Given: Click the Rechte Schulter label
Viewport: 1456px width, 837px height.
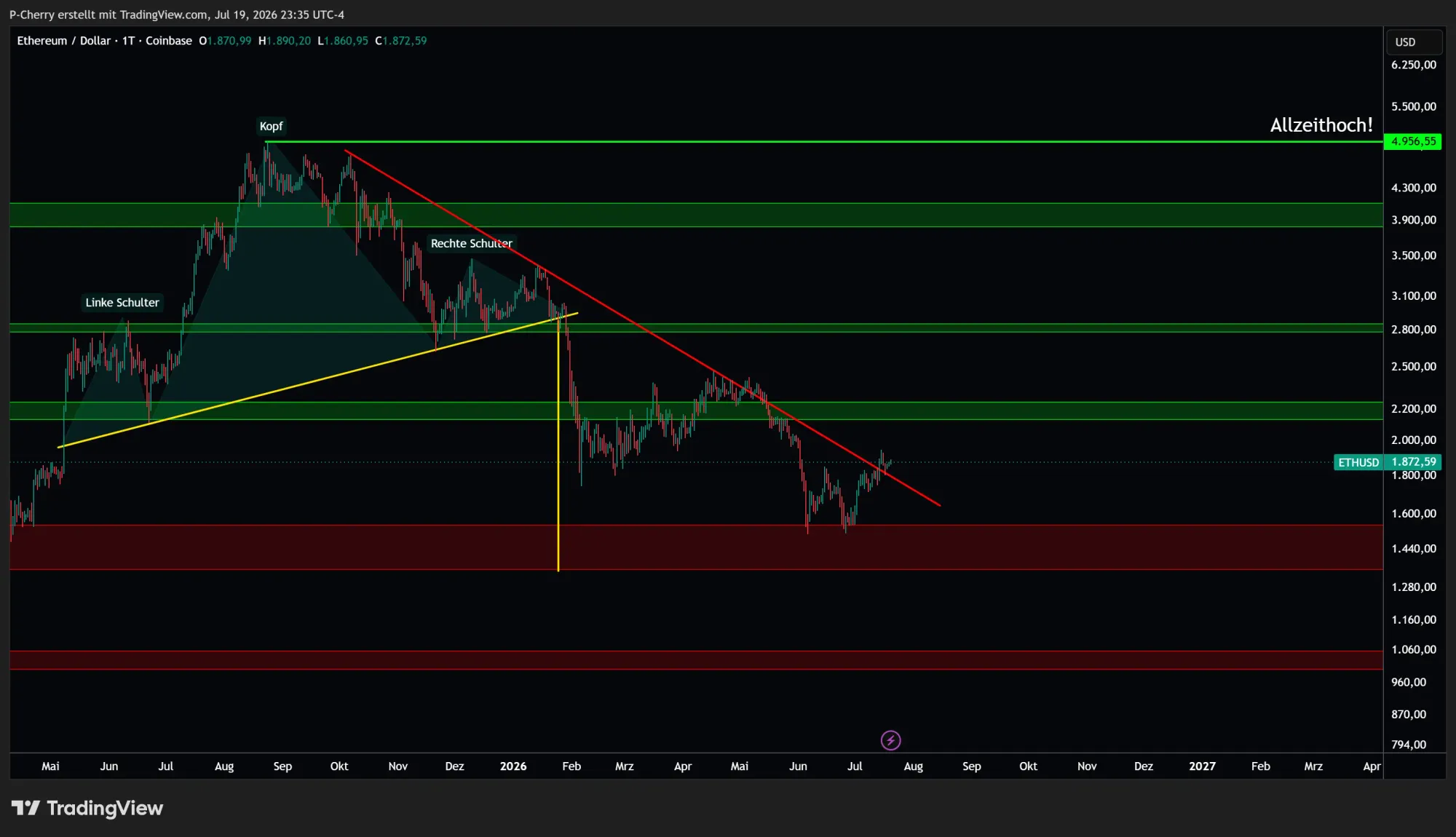Looking at the screenshot, I should (x=471, y=243).
